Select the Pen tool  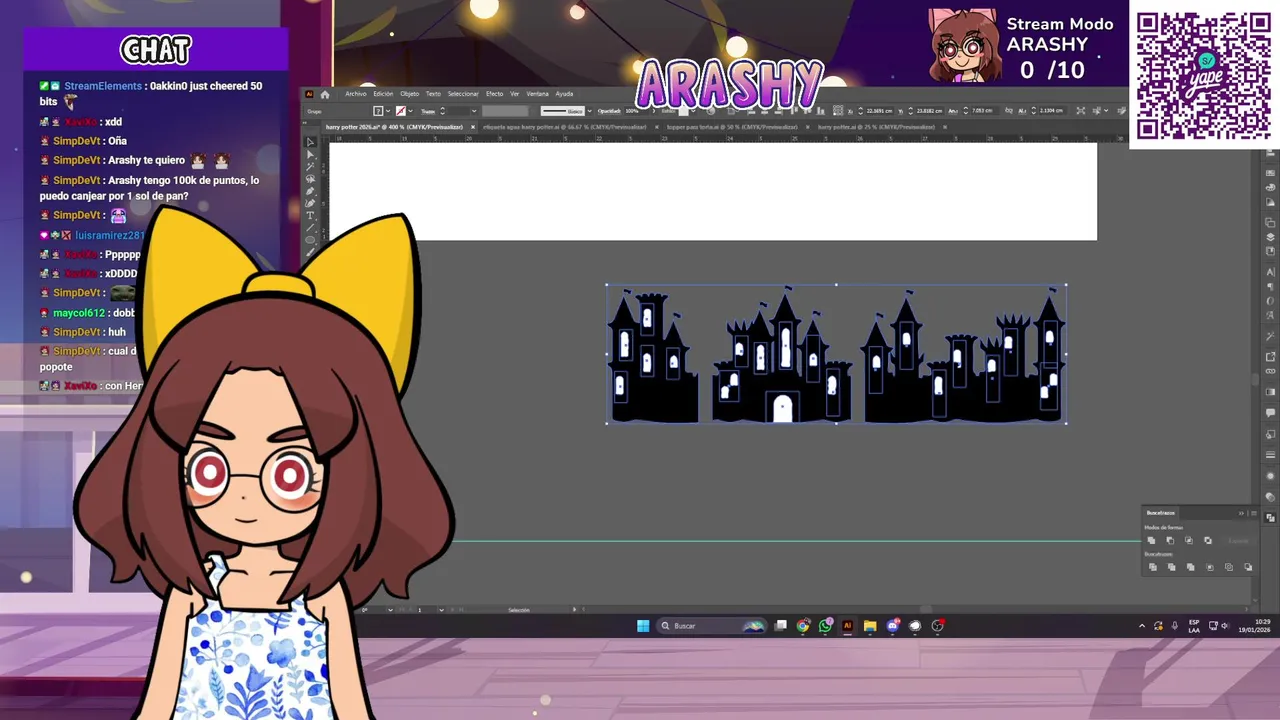coord(310,191)
